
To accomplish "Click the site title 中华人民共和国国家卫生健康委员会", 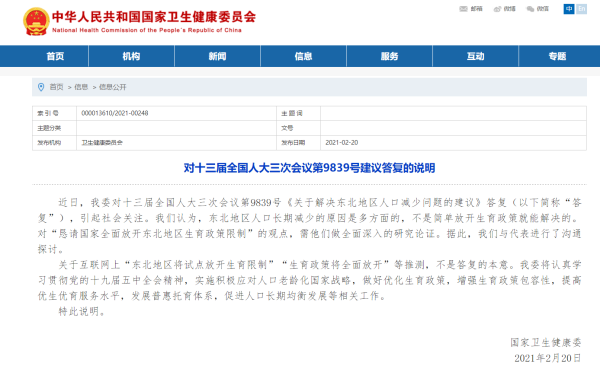I will click(154, 17).
